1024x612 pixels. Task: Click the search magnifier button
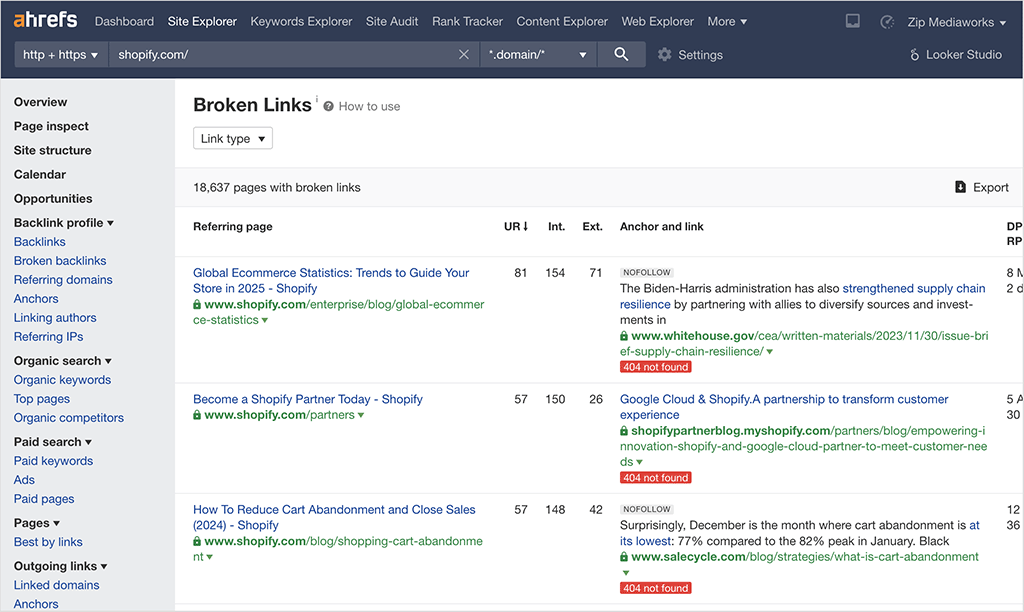coord(621,55)
